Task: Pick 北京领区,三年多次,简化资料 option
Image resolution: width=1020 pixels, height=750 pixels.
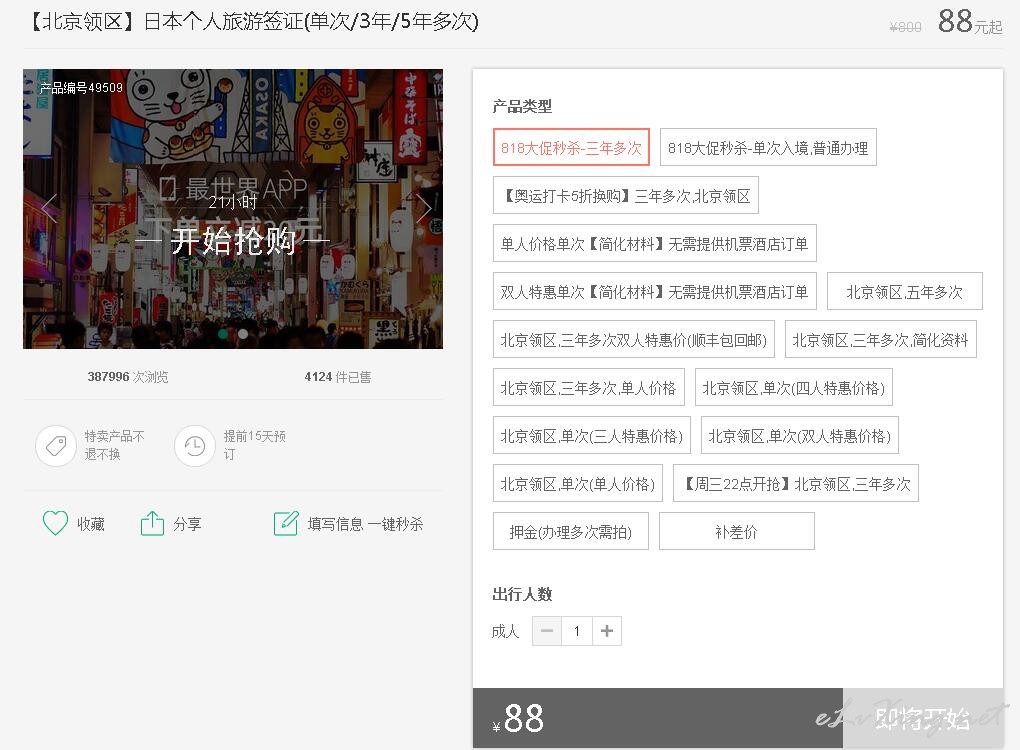Action: 881,340
